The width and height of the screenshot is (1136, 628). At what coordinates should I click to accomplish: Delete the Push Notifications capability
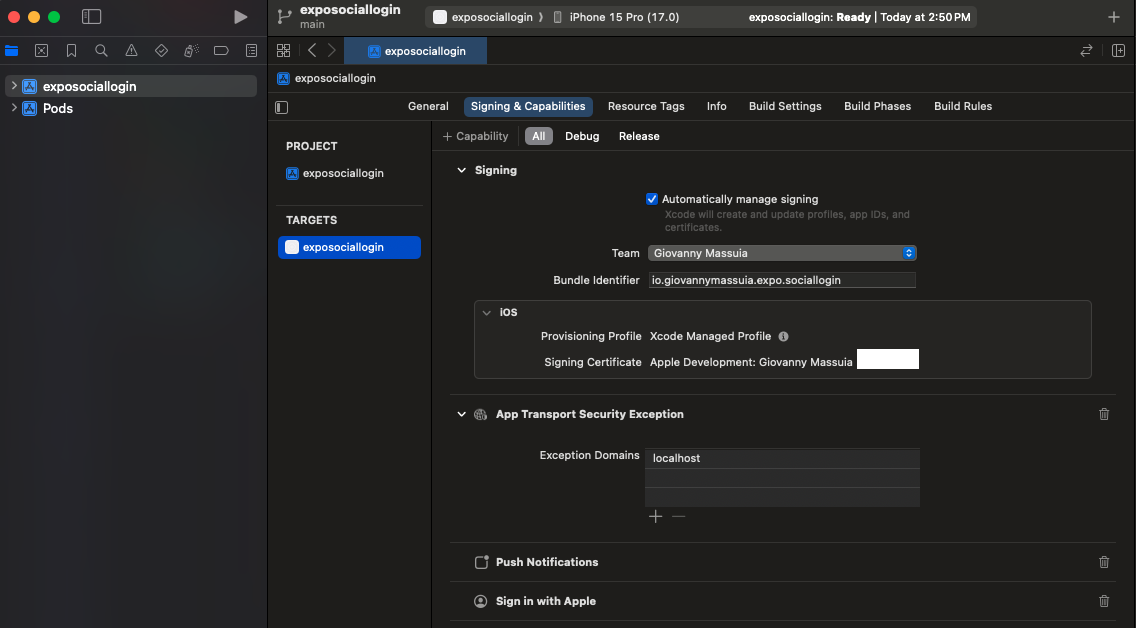[1104, 562]
